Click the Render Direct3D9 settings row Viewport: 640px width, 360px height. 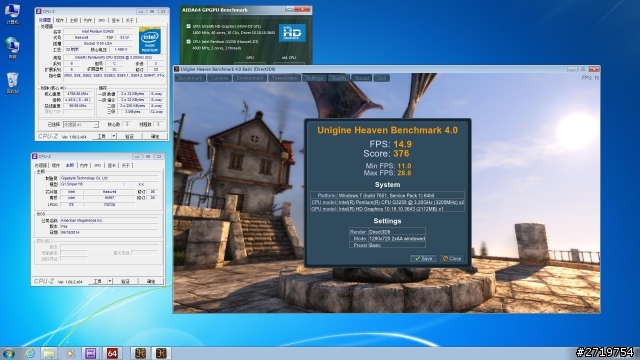pos(387,231)
